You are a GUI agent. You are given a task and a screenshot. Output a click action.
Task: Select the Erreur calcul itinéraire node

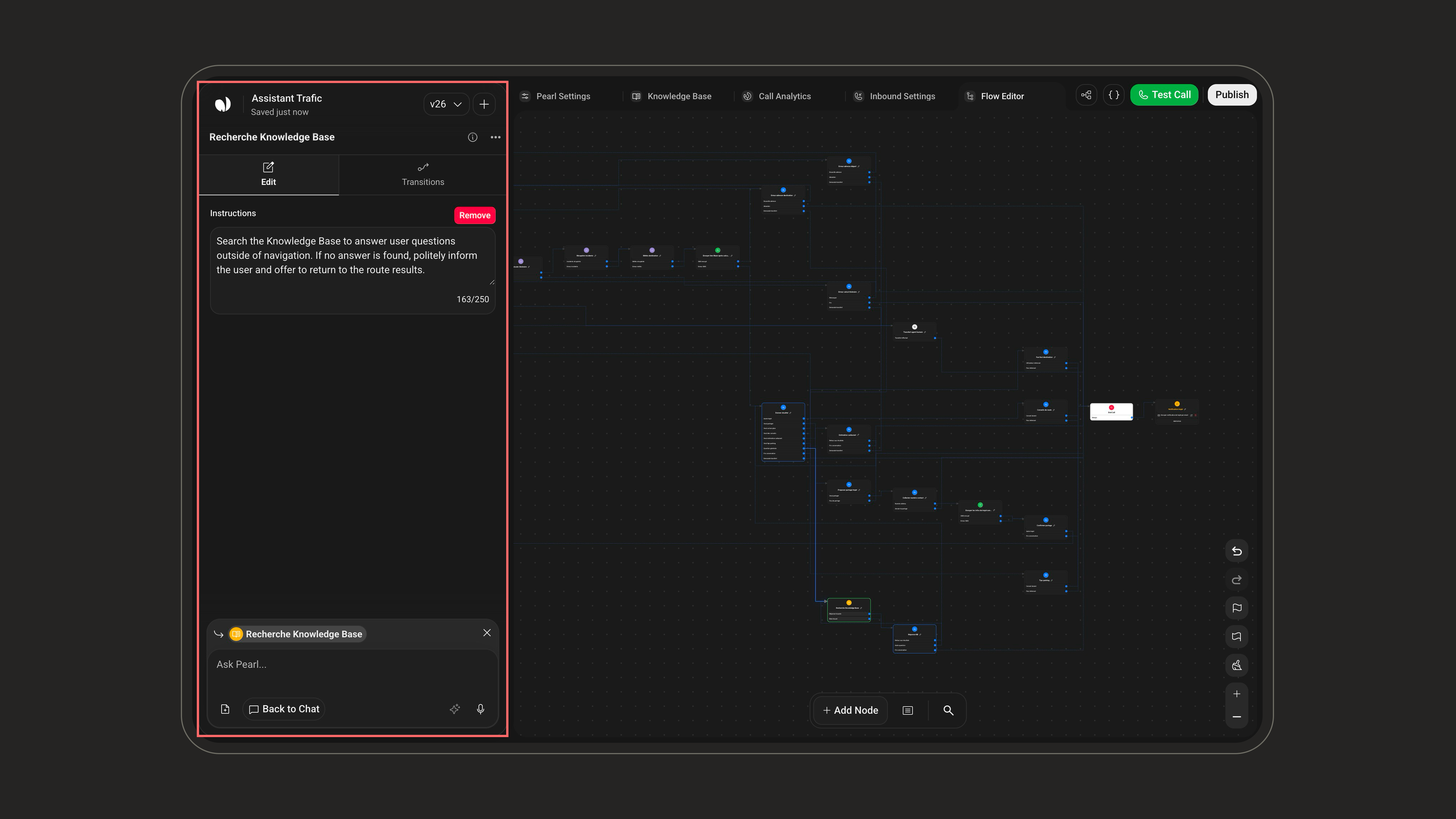(x=848, y=297)
